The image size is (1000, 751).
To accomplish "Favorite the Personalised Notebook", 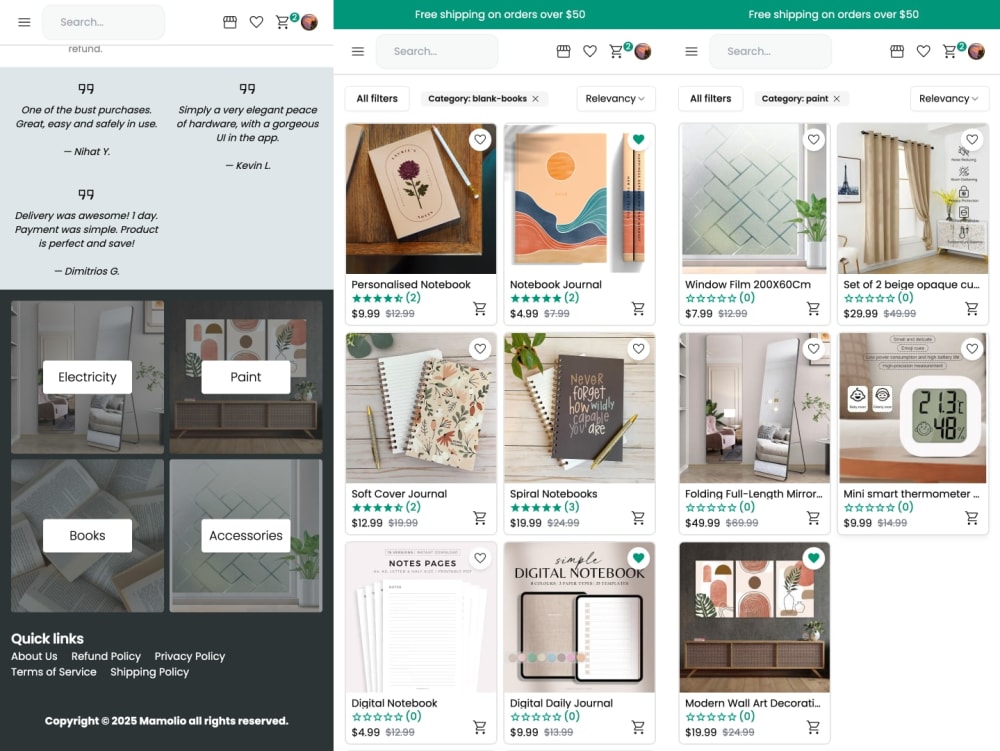I will 480,140.
